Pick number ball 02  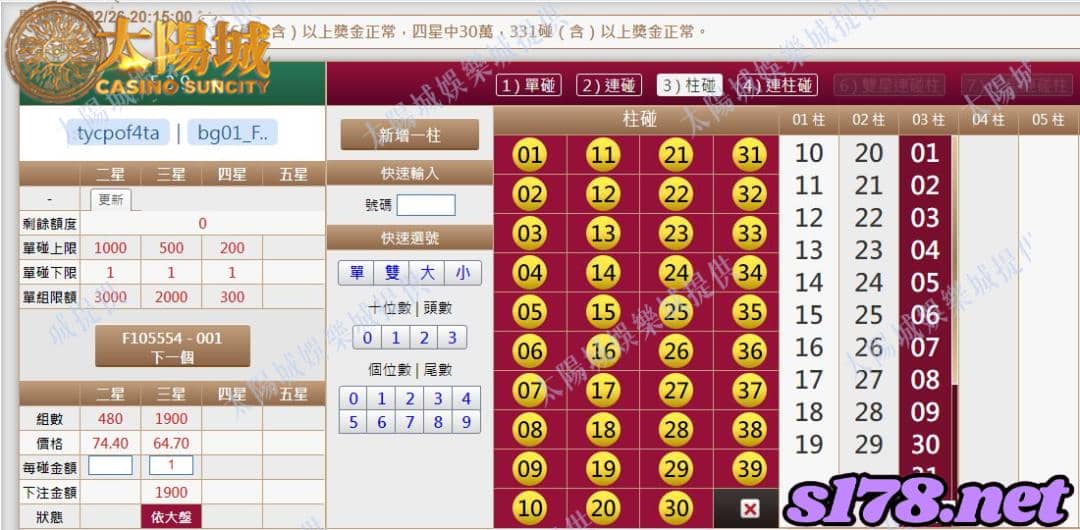530,194
